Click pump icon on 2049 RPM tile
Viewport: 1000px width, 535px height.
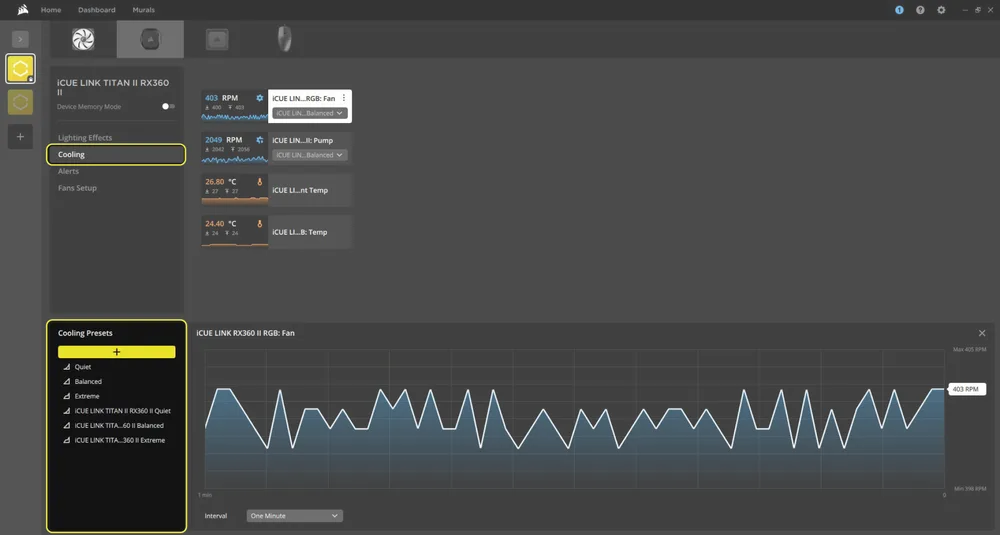click(260, 140)
